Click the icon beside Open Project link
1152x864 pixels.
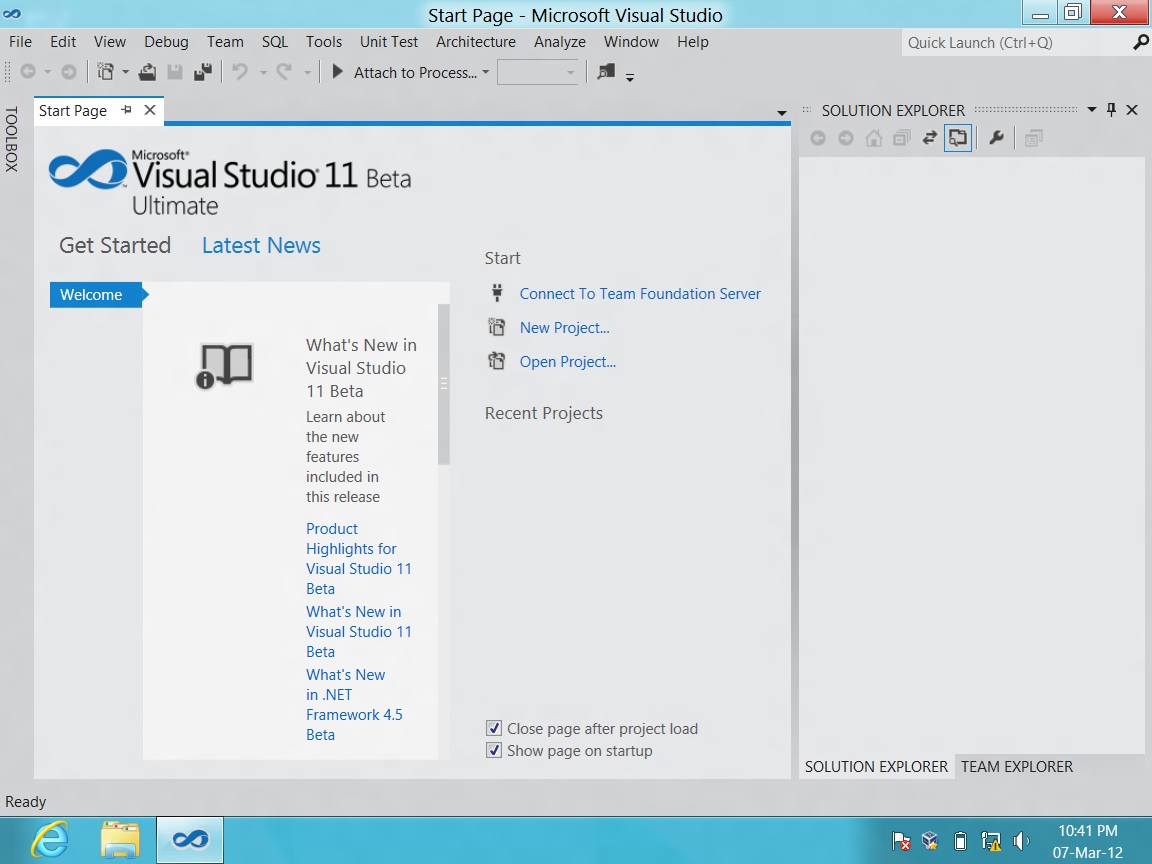[x=497, y=361]
